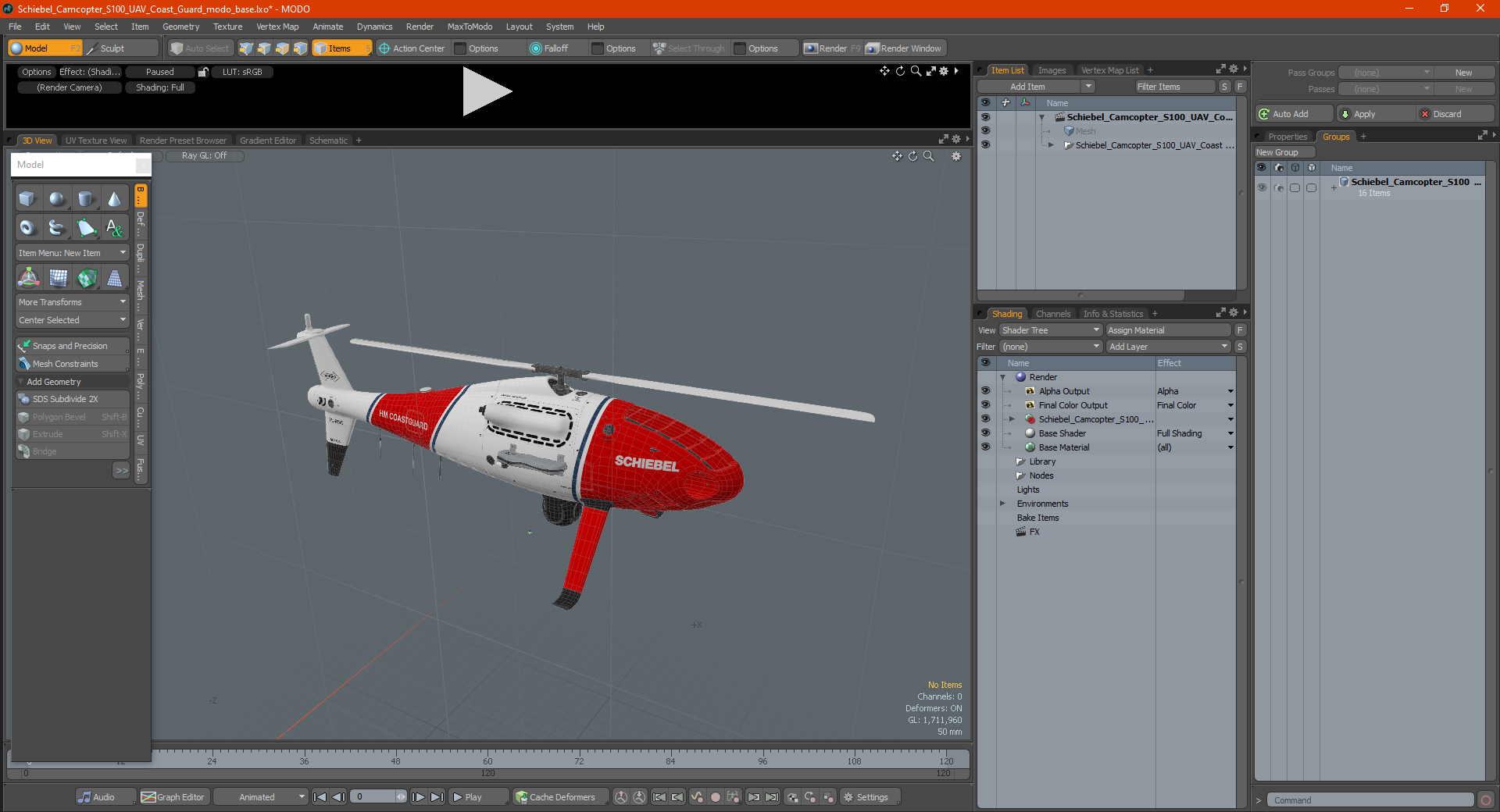The height and width of the screenshot is (812, 1500).
Task: Open the Geometry menu
Action: [x=180, y=27]
